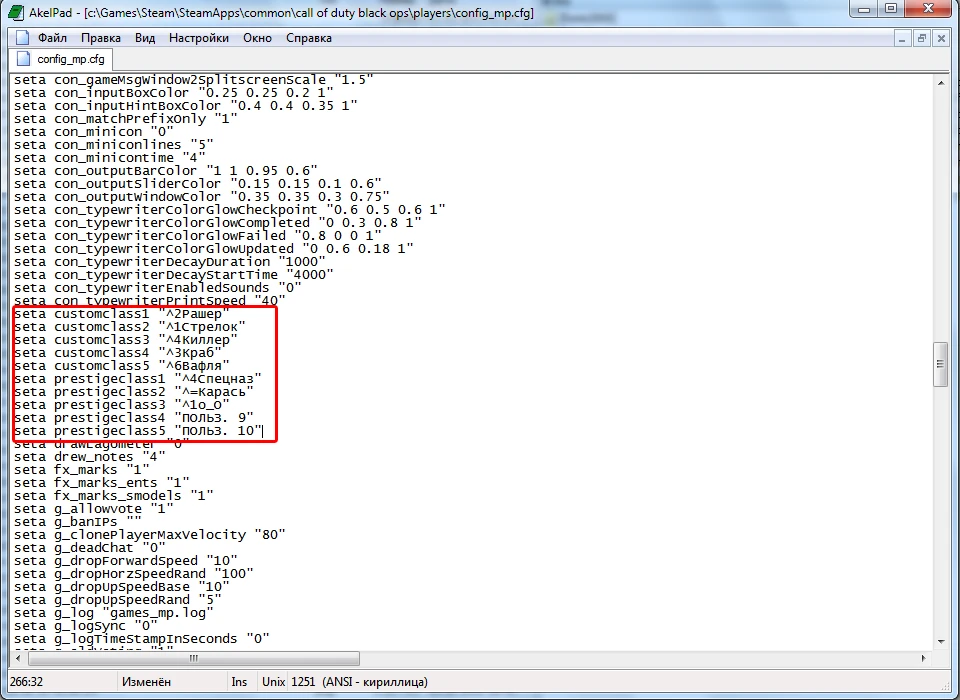This screenshot has width=960, height=700.
Task: Click line seta prestigeclass5 "Польз. 10"
Action: tap(138, 431)
